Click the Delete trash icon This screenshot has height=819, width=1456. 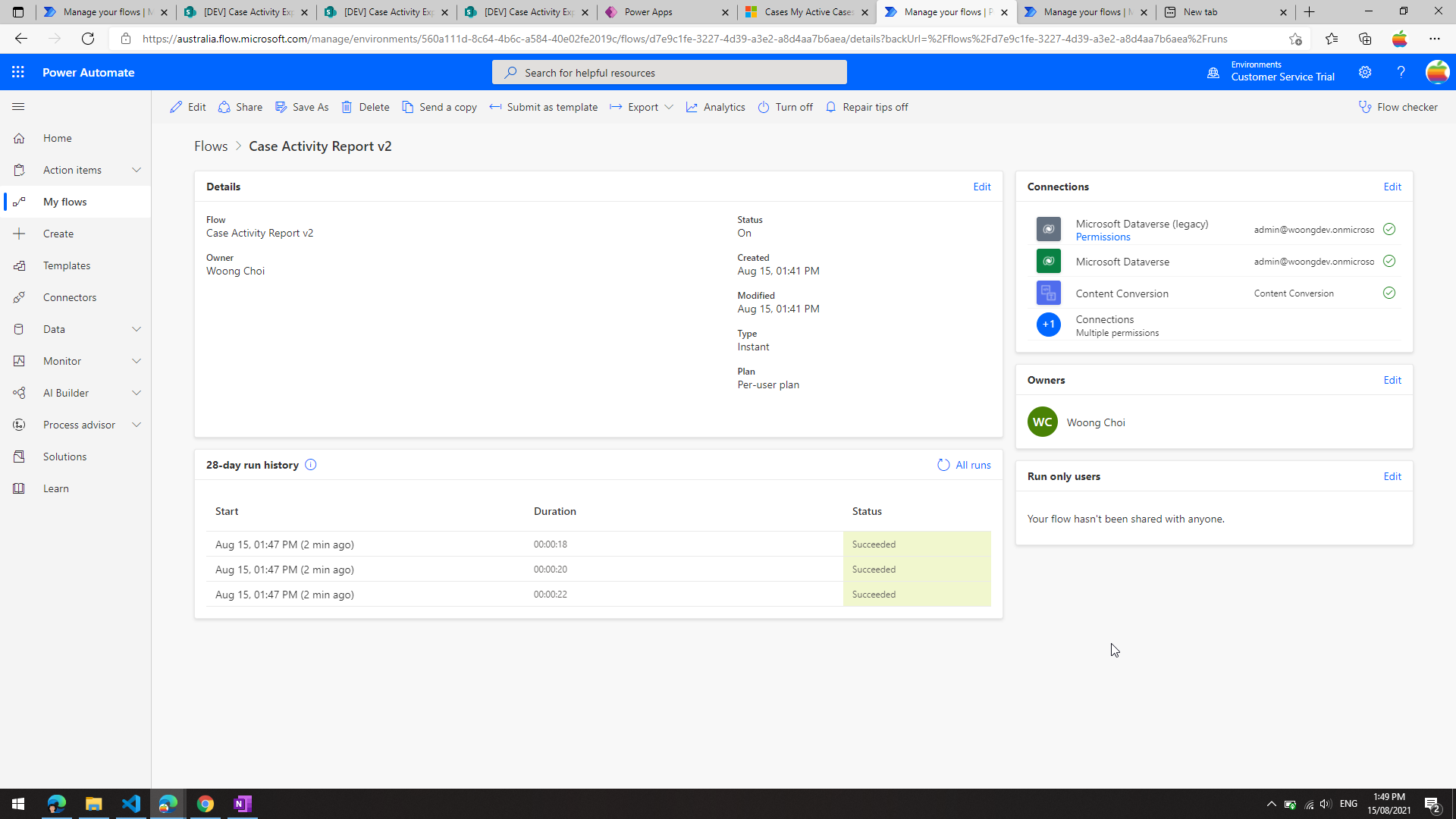pyautogui.click(x=347, y=107)
